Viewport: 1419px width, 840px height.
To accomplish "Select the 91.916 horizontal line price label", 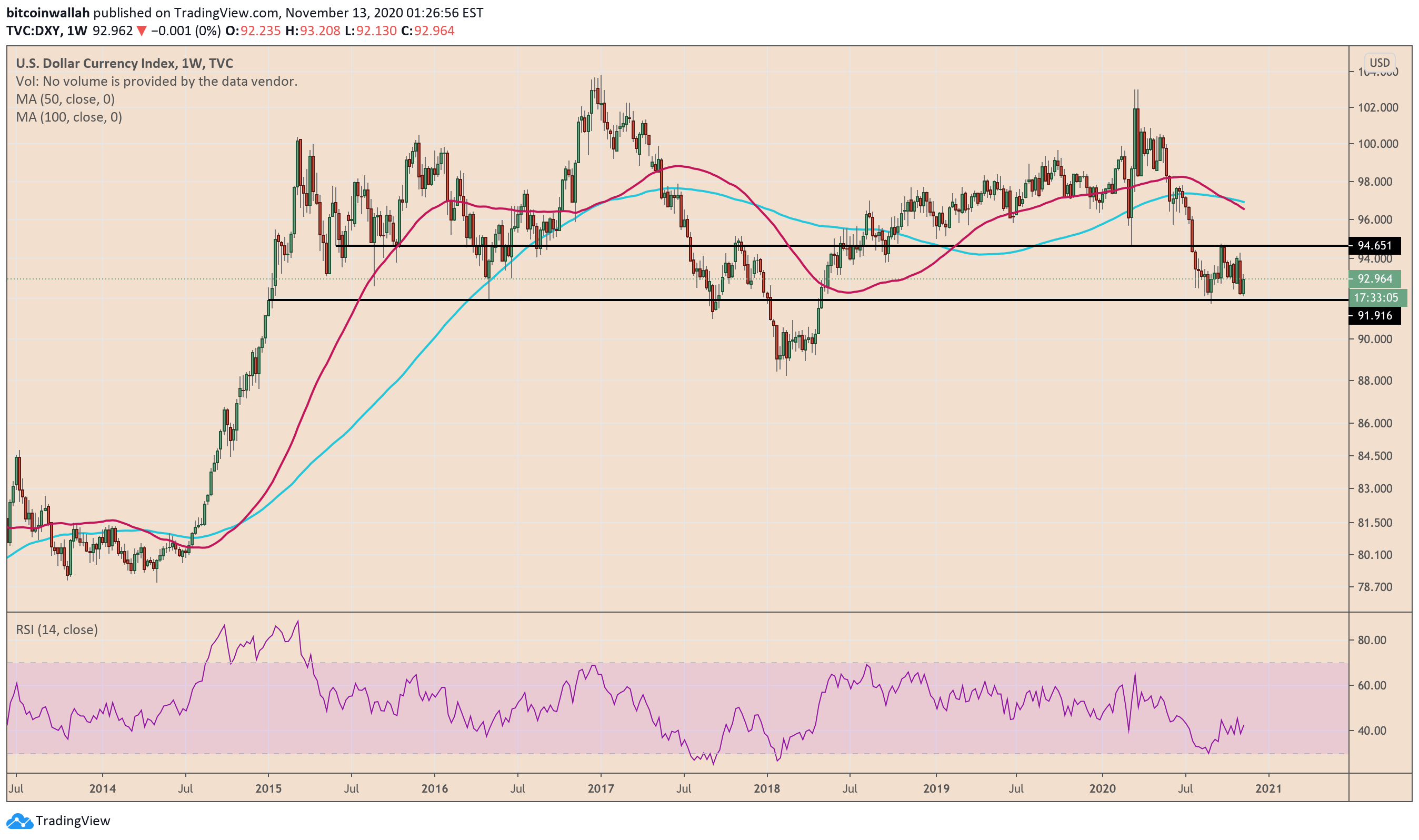I will (1374, 316).
